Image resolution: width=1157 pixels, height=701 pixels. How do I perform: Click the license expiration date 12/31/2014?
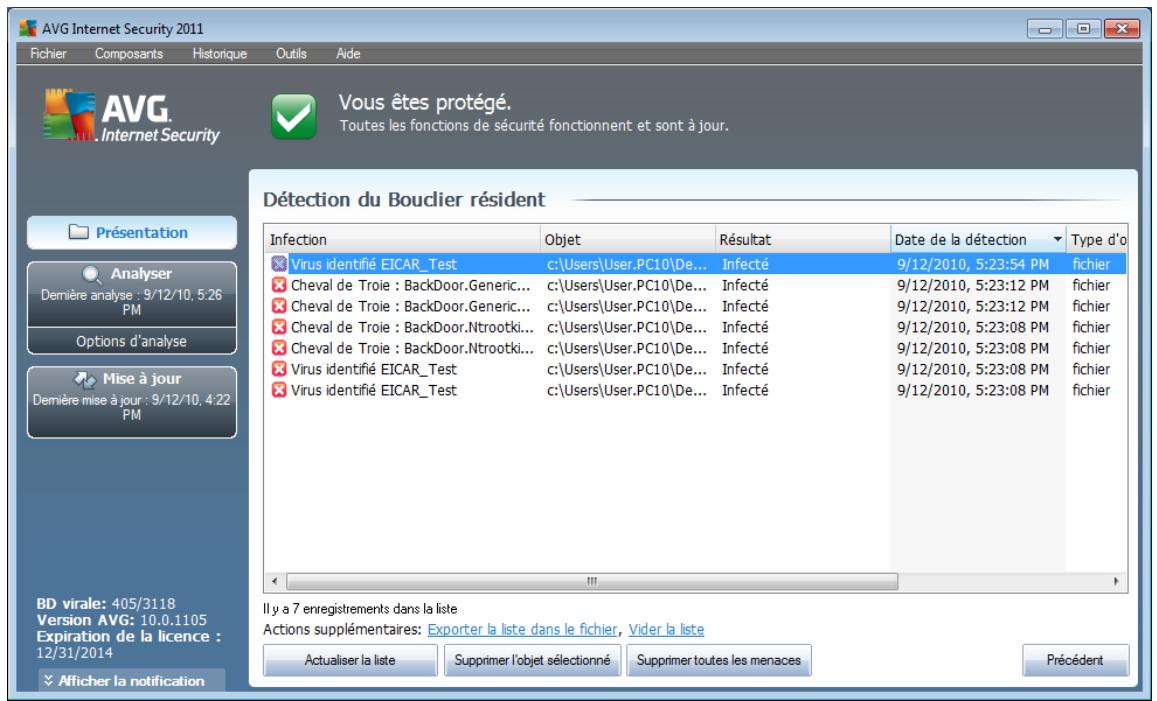[75, 652]
